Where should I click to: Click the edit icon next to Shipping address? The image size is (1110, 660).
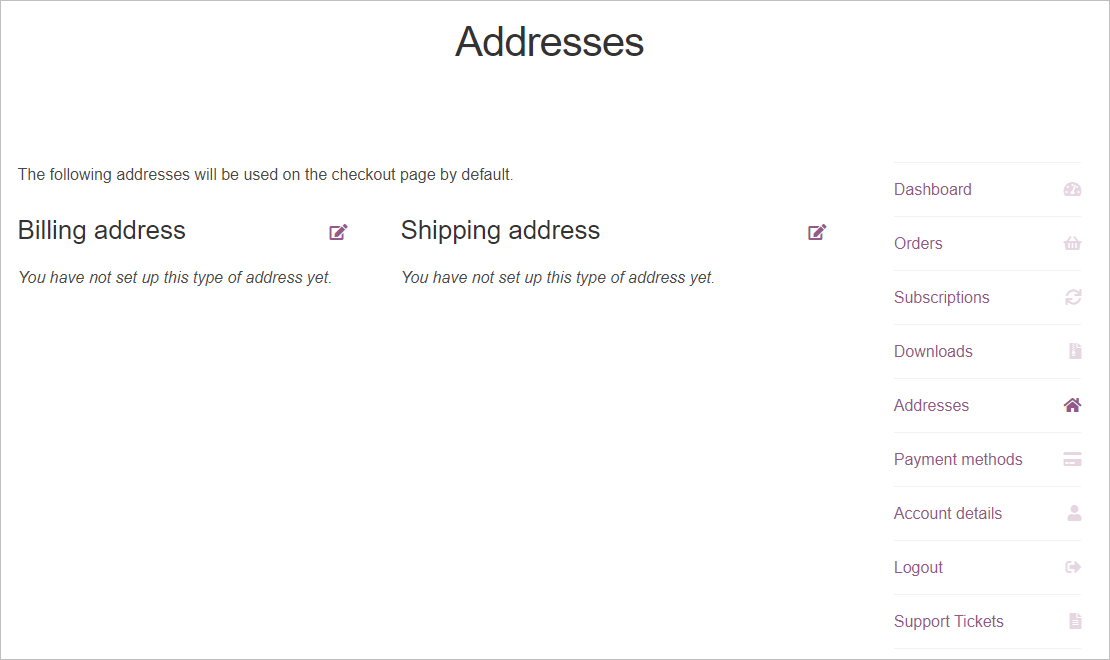click(816, 231)
